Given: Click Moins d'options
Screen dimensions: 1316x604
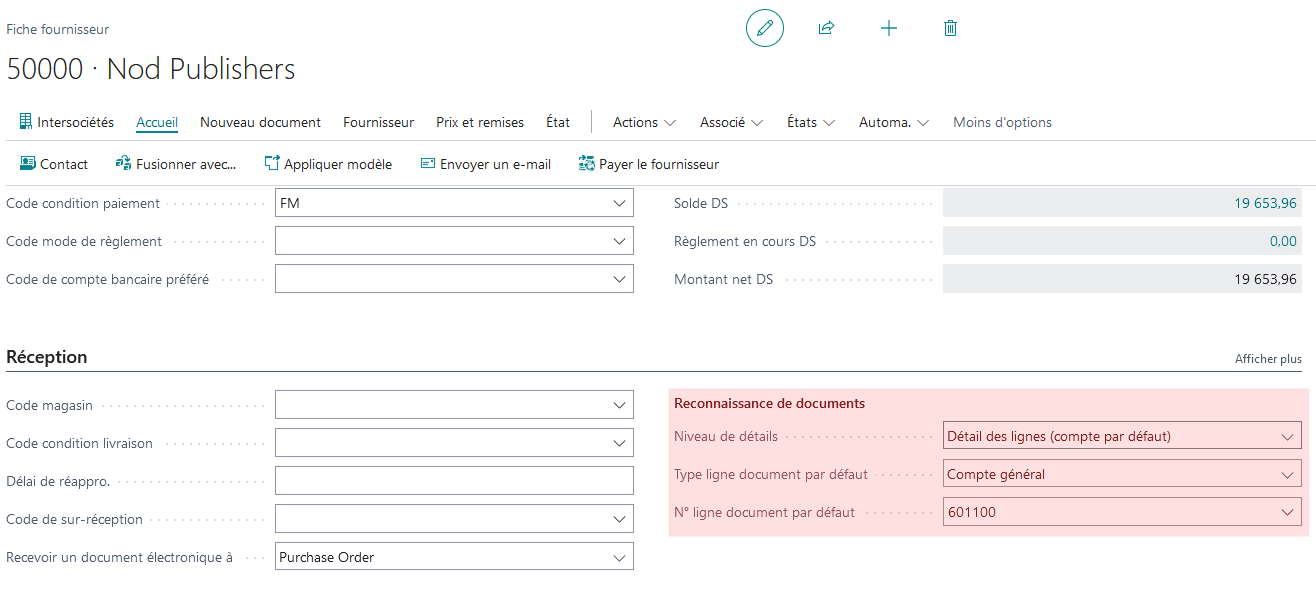Looking at the screenshot, I should [x=1002, y=122].
